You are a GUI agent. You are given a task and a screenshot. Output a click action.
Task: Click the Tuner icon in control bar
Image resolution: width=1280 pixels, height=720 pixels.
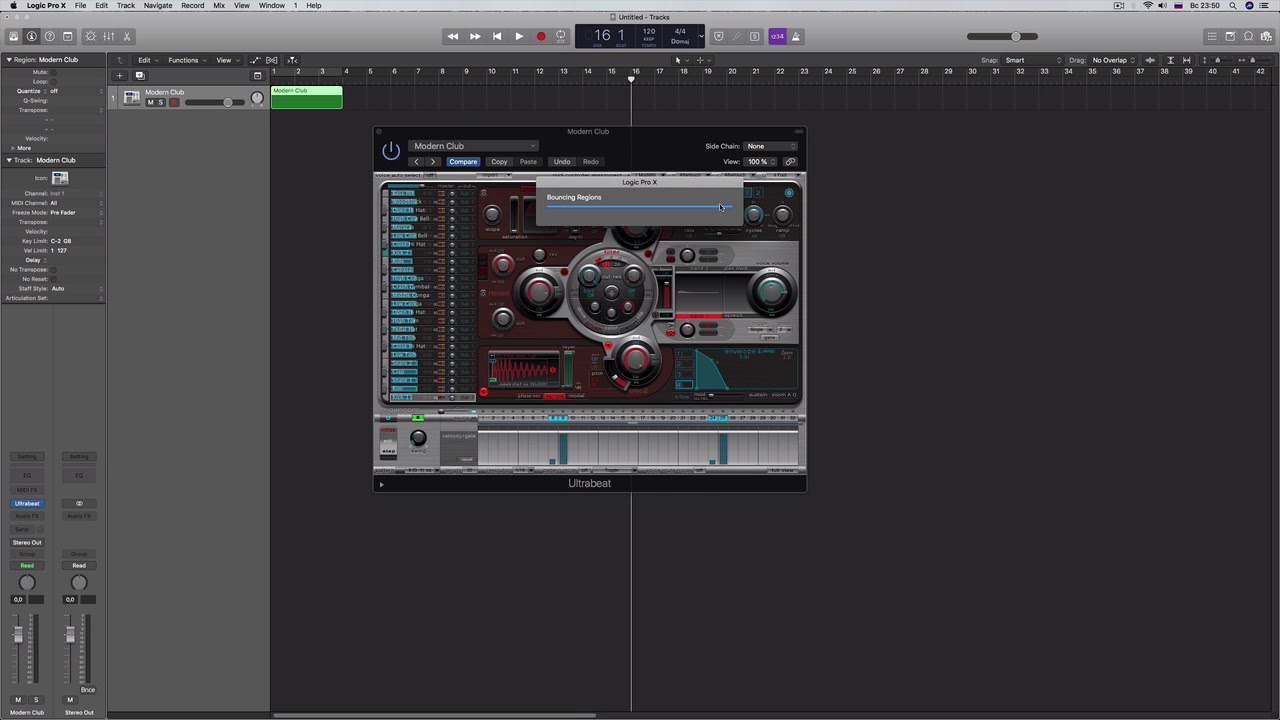point(737,37)
